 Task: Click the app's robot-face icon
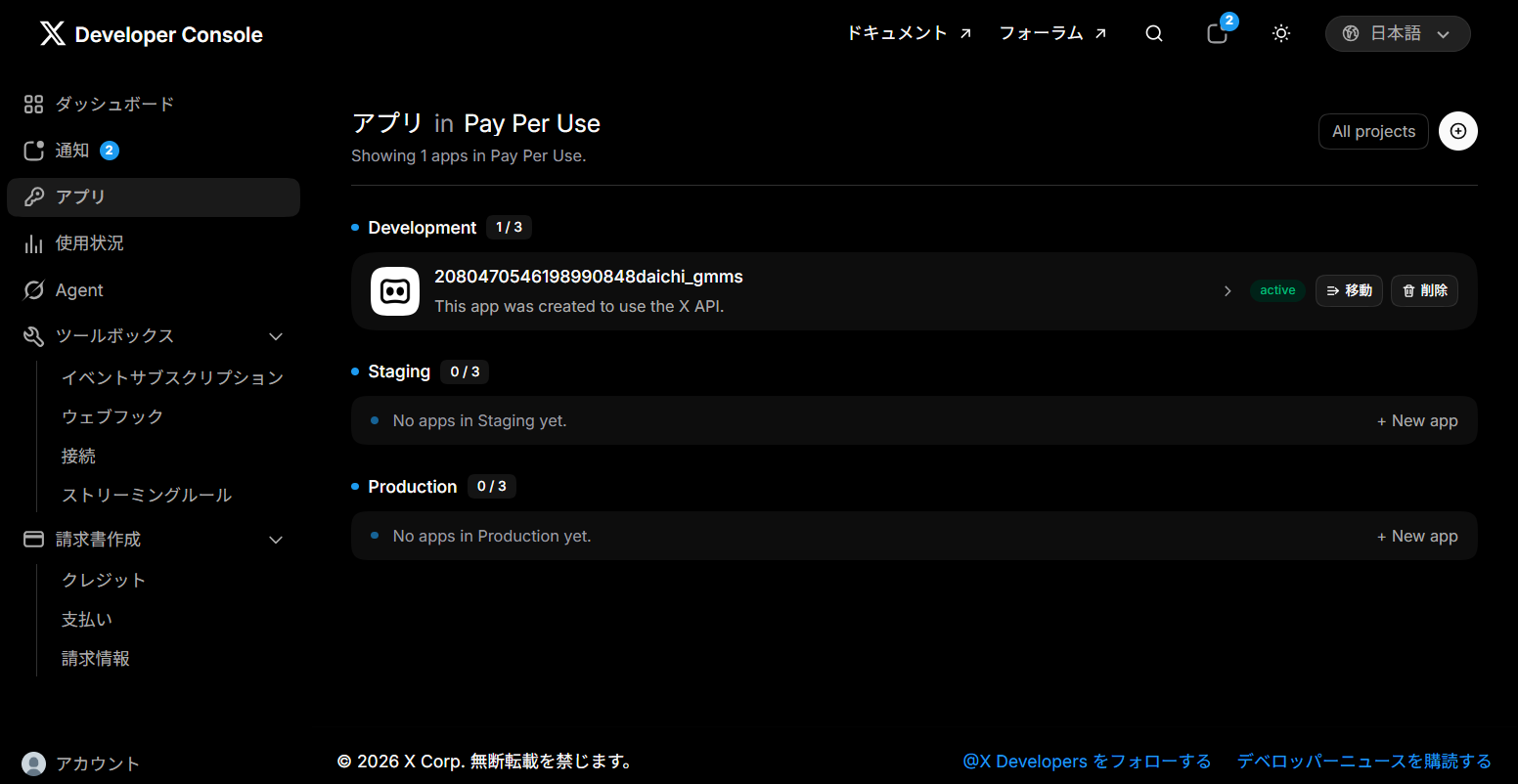point(395,291)
